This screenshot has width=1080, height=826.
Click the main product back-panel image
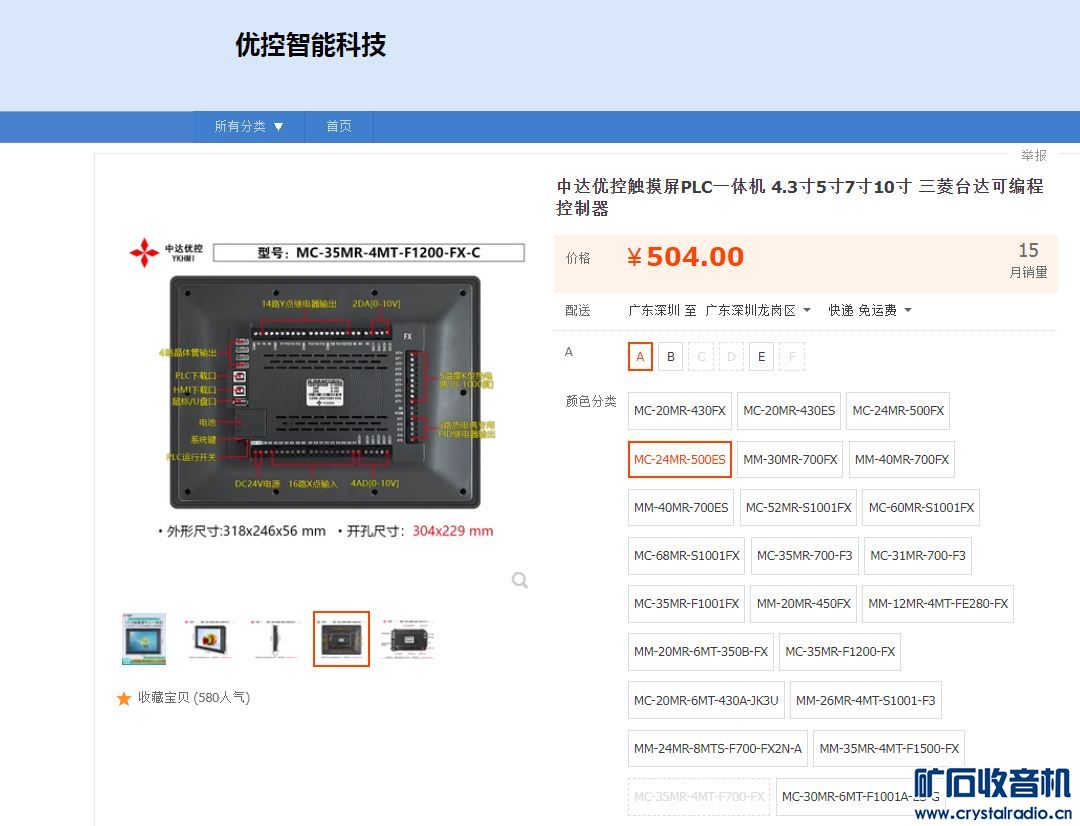tap(325, 392)
